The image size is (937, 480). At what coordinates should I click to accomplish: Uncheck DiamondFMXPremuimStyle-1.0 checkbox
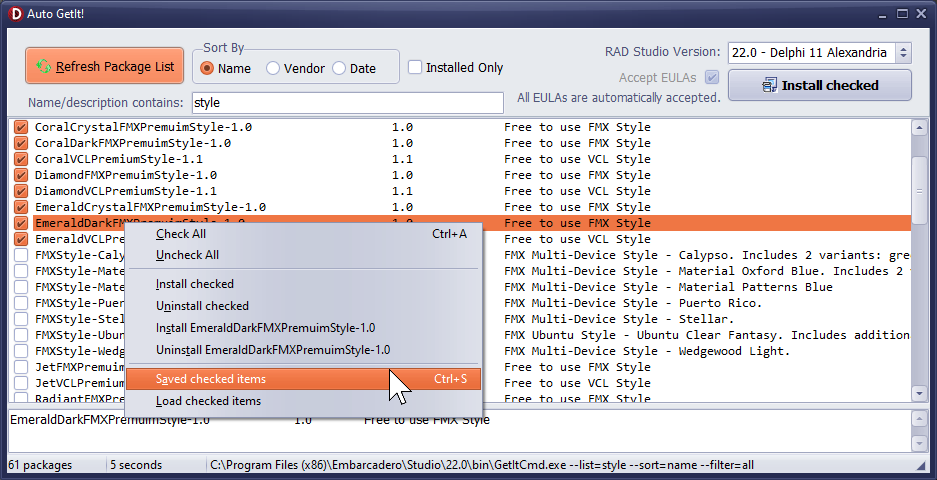21,176
